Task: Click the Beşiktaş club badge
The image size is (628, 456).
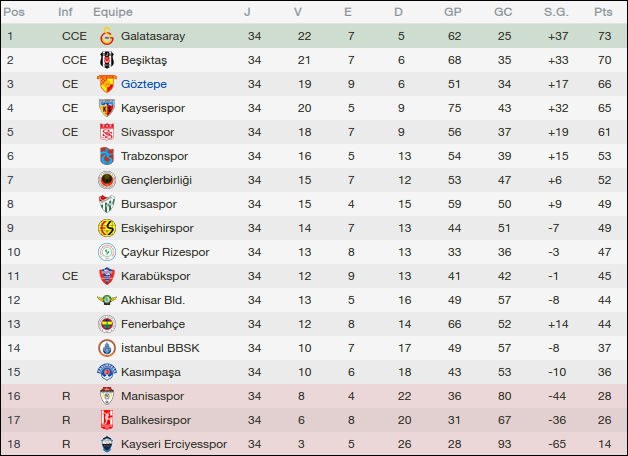Action: (x=106, y=60)
